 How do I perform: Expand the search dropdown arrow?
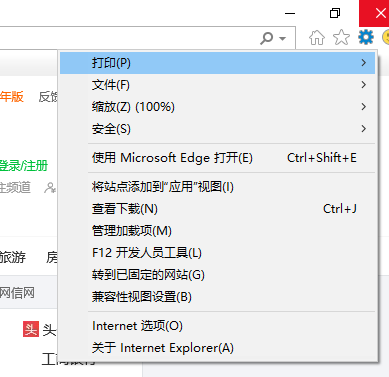(282, 39)
